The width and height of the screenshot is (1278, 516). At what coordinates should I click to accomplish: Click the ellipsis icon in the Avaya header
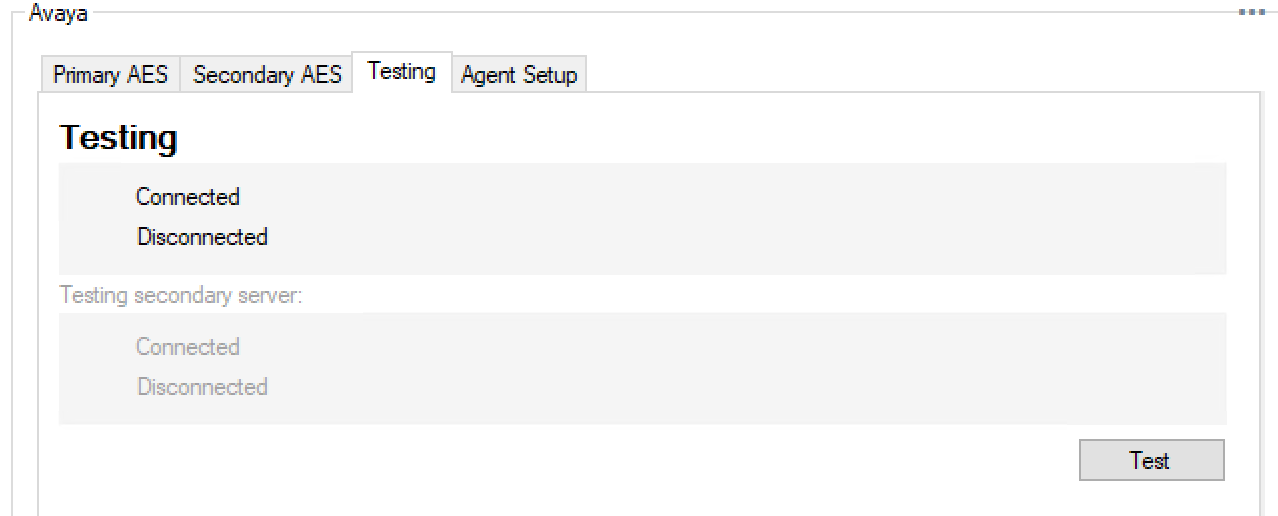pos(1252,12)
